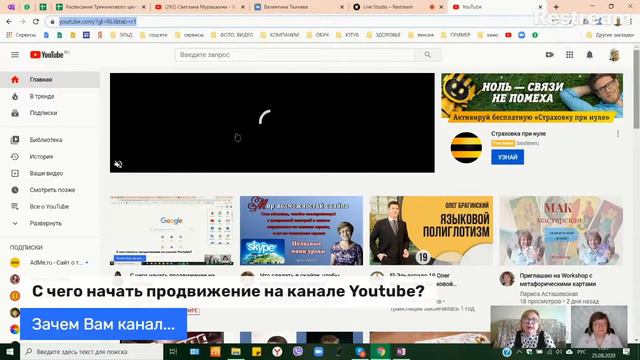The image size is (640, 360).
Task: Click the YouTube logo
Action: (47, 55)
